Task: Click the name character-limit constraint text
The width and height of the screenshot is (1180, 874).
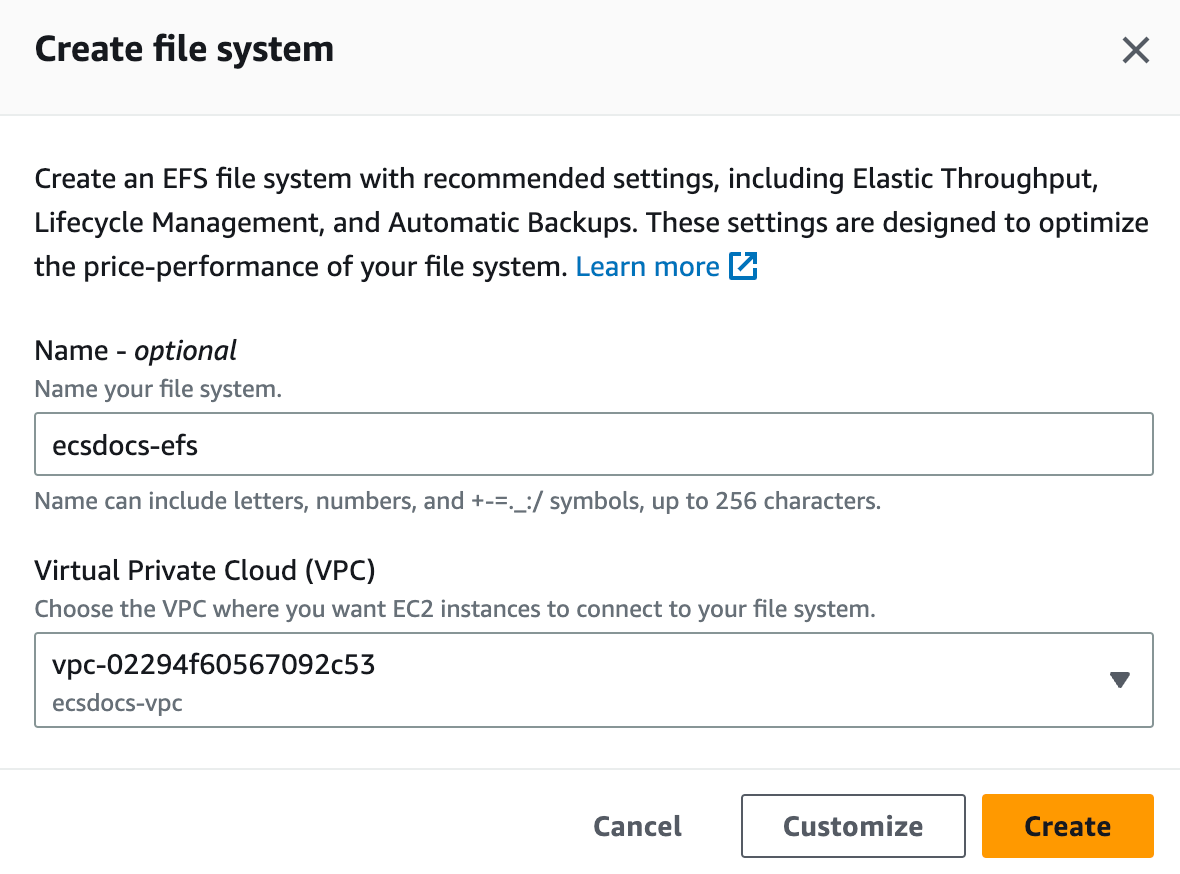Action: pyautogui.click(x=457, y=501)
